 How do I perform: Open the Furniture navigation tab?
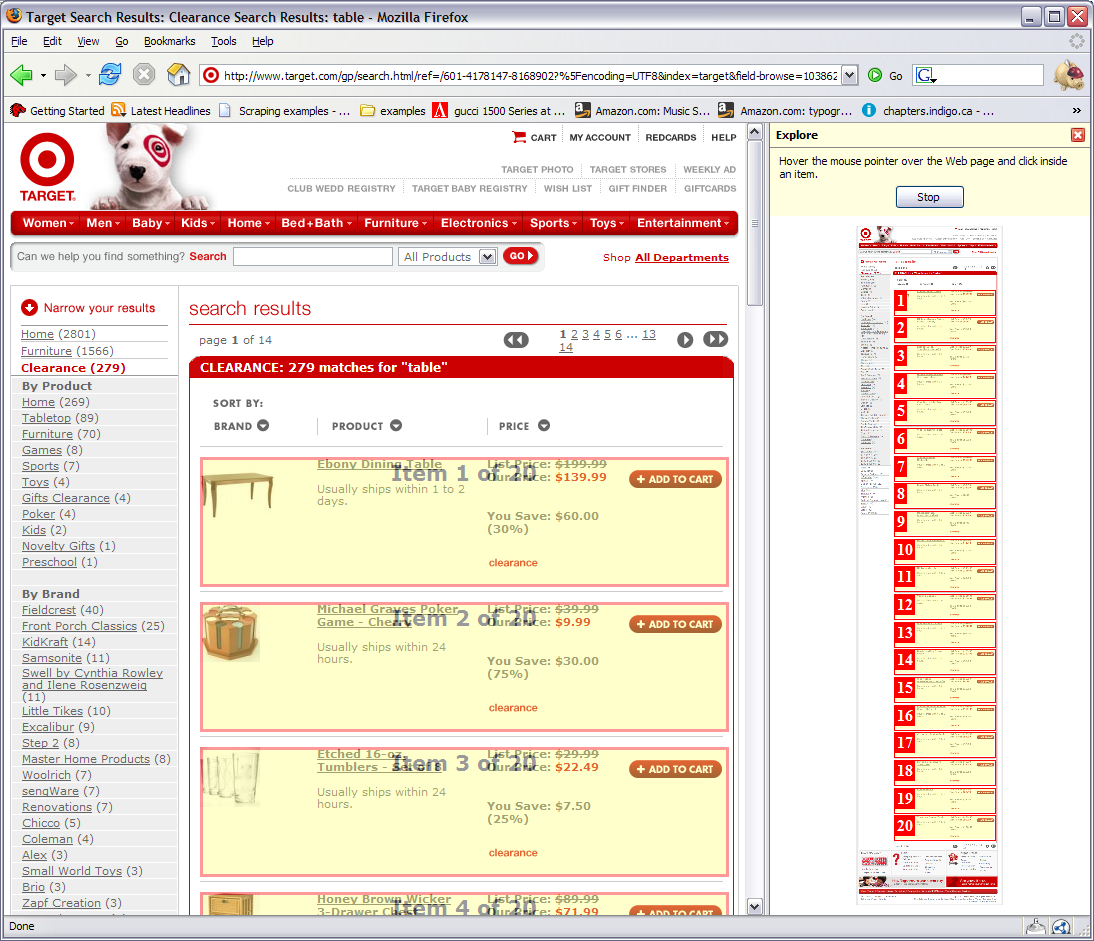[396, 223]
